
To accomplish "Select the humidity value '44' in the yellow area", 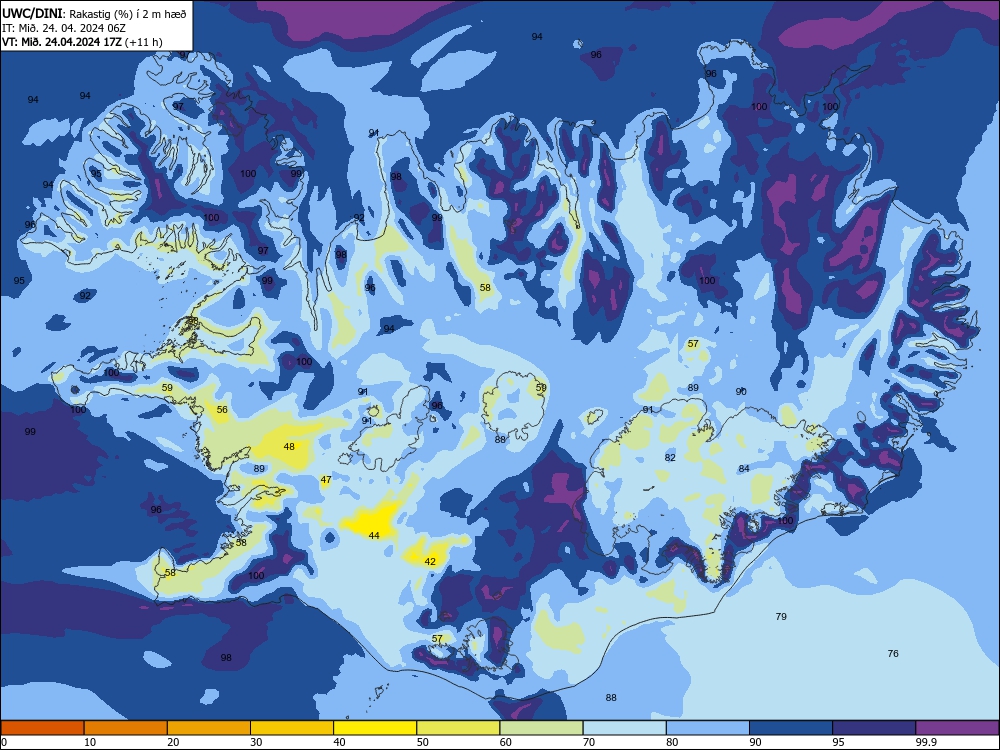I will [x=374, y=536].
